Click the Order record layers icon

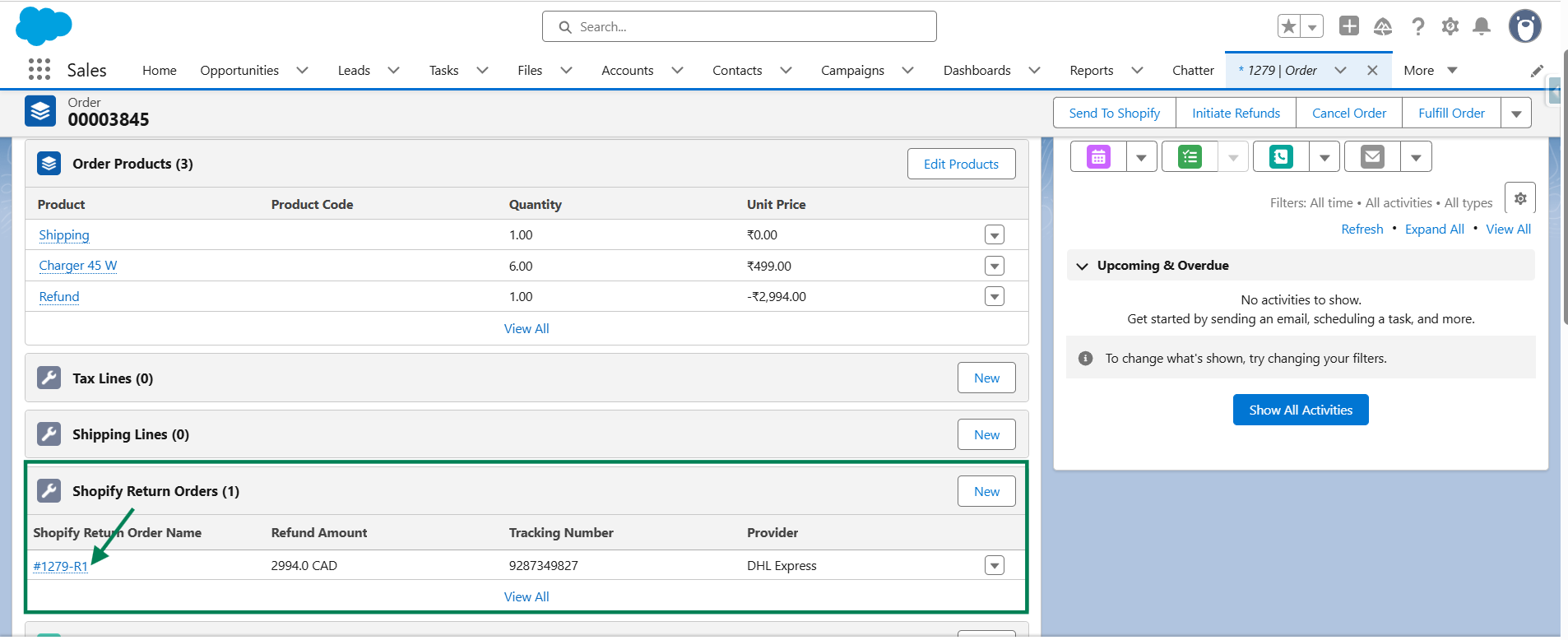(x=40, y=111)
